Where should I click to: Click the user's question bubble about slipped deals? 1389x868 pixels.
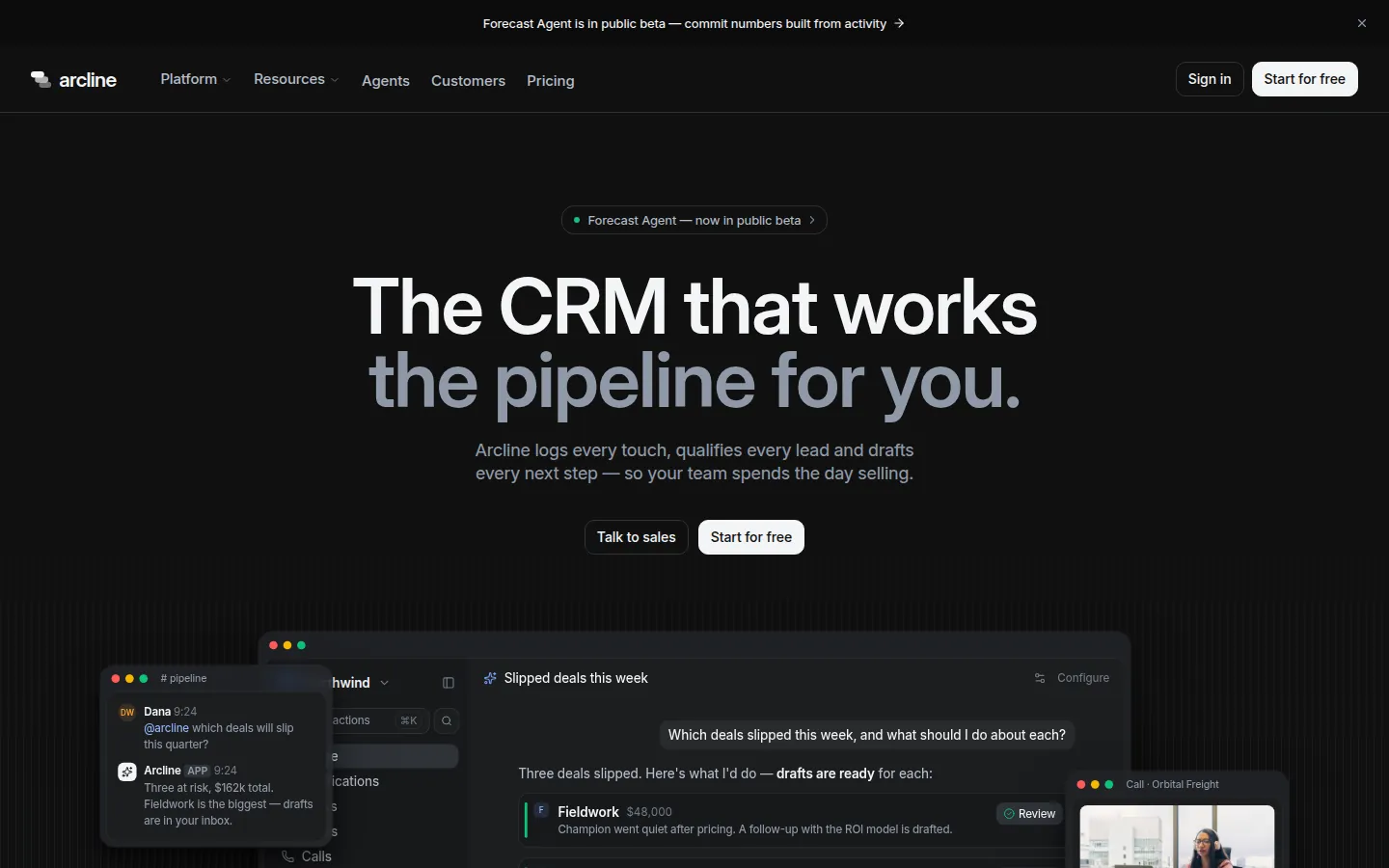pyautogui.click(x=867, y=735)
